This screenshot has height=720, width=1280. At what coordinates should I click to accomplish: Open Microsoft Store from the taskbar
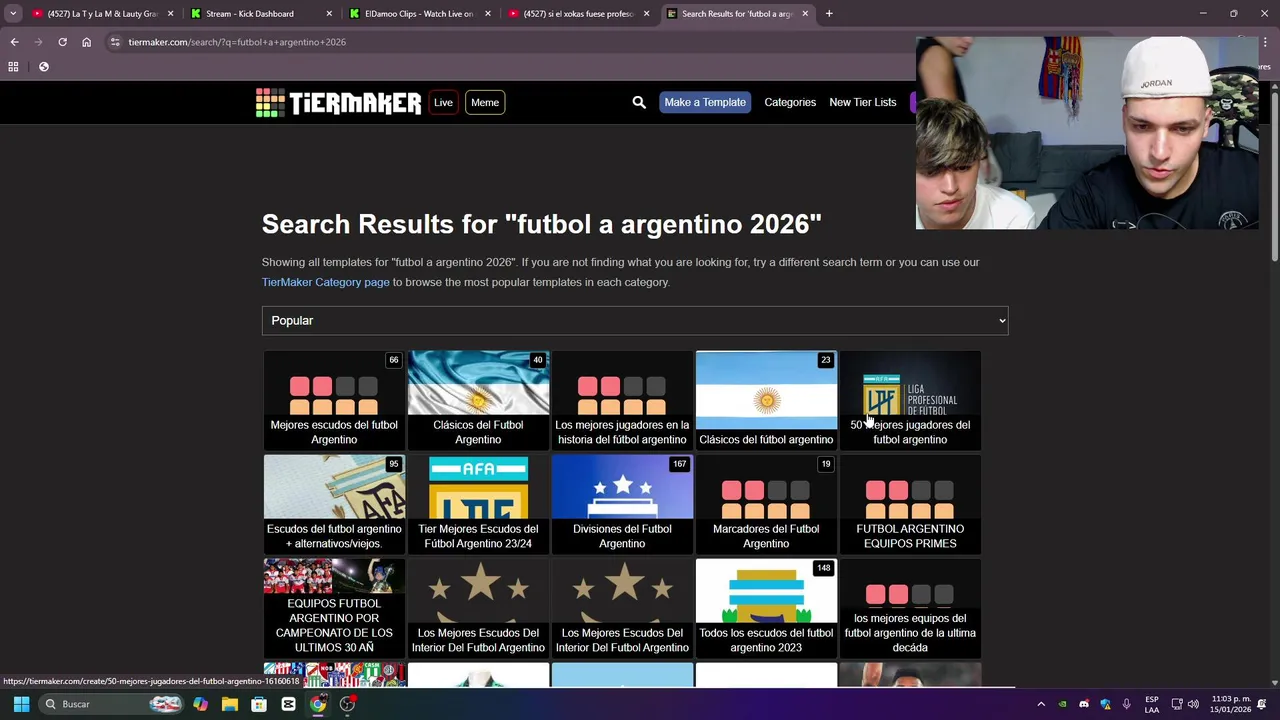click(259, 704)
